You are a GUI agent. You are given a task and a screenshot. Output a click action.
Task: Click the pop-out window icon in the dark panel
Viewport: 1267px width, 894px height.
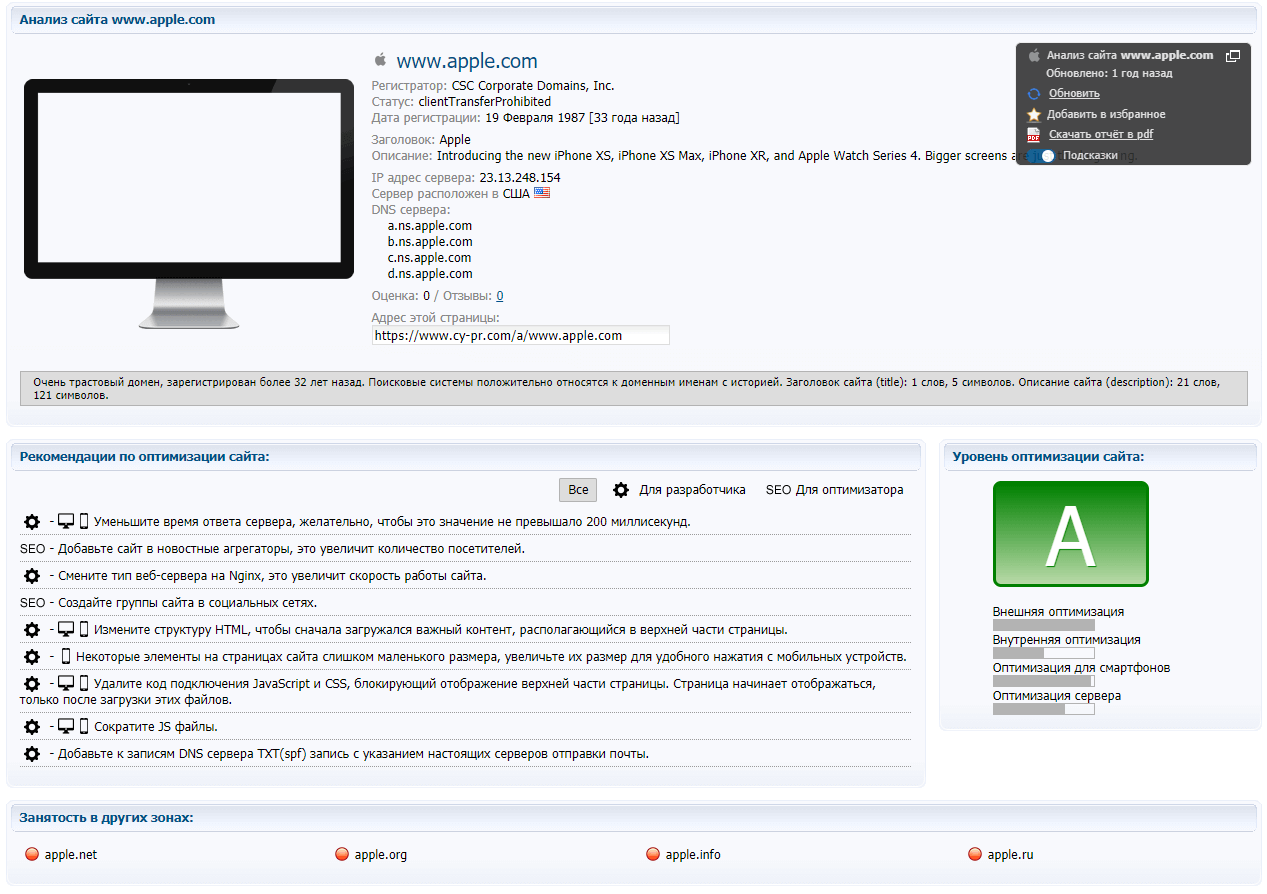click(1233, 56)
